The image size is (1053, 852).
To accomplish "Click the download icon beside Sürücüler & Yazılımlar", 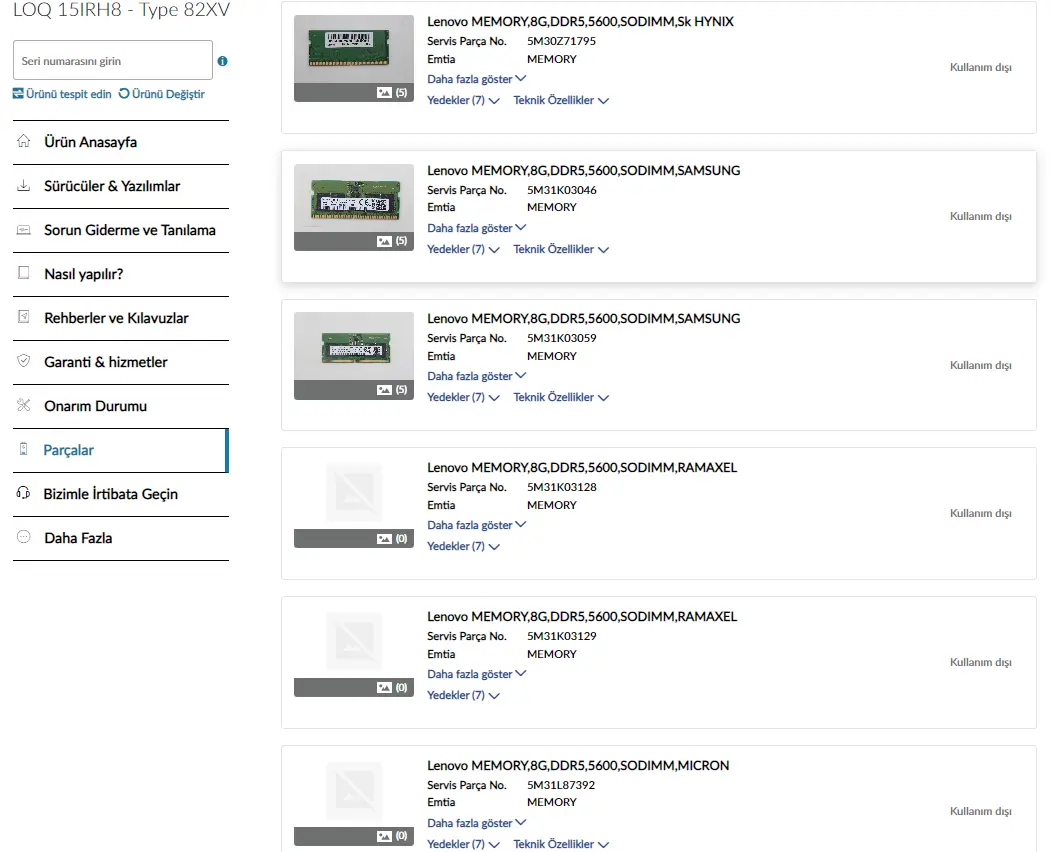I will pos(24,185).
